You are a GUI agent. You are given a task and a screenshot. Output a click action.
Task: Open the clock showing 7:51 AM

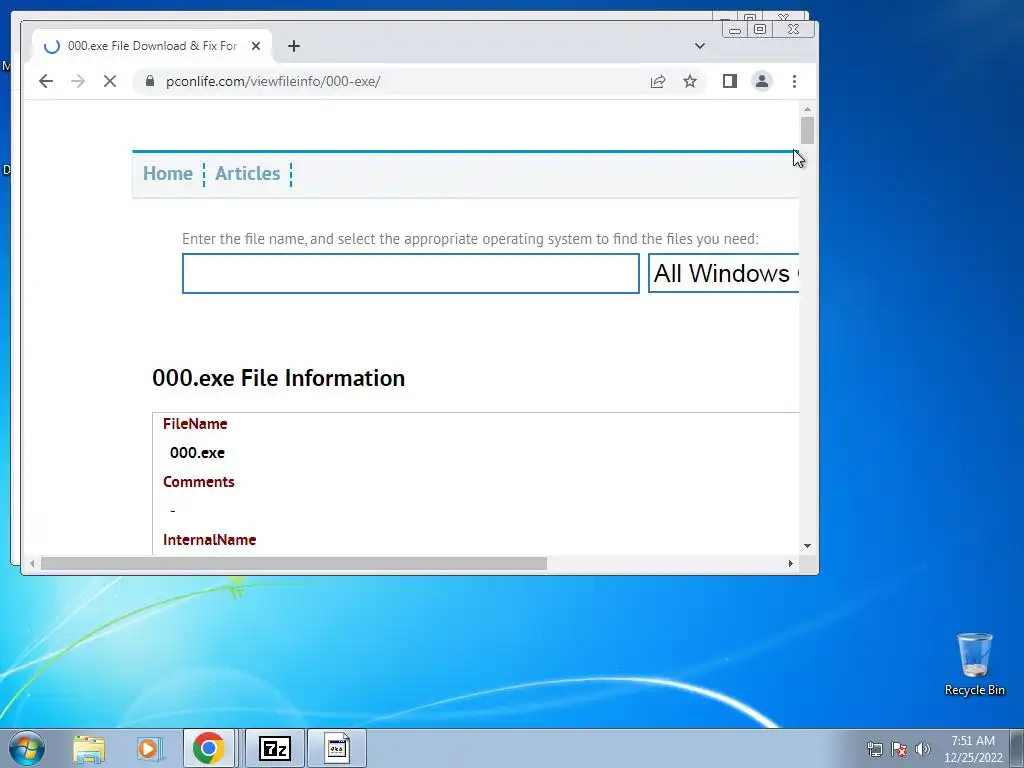coord(973,749)
